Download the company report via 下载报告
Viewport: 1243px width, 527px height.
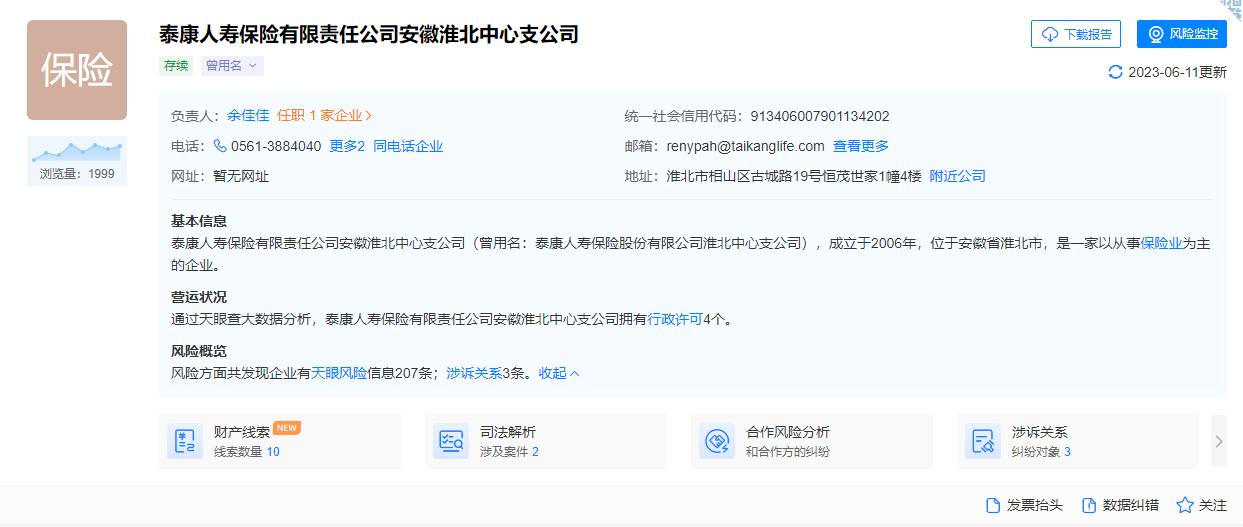[1076, 34]
